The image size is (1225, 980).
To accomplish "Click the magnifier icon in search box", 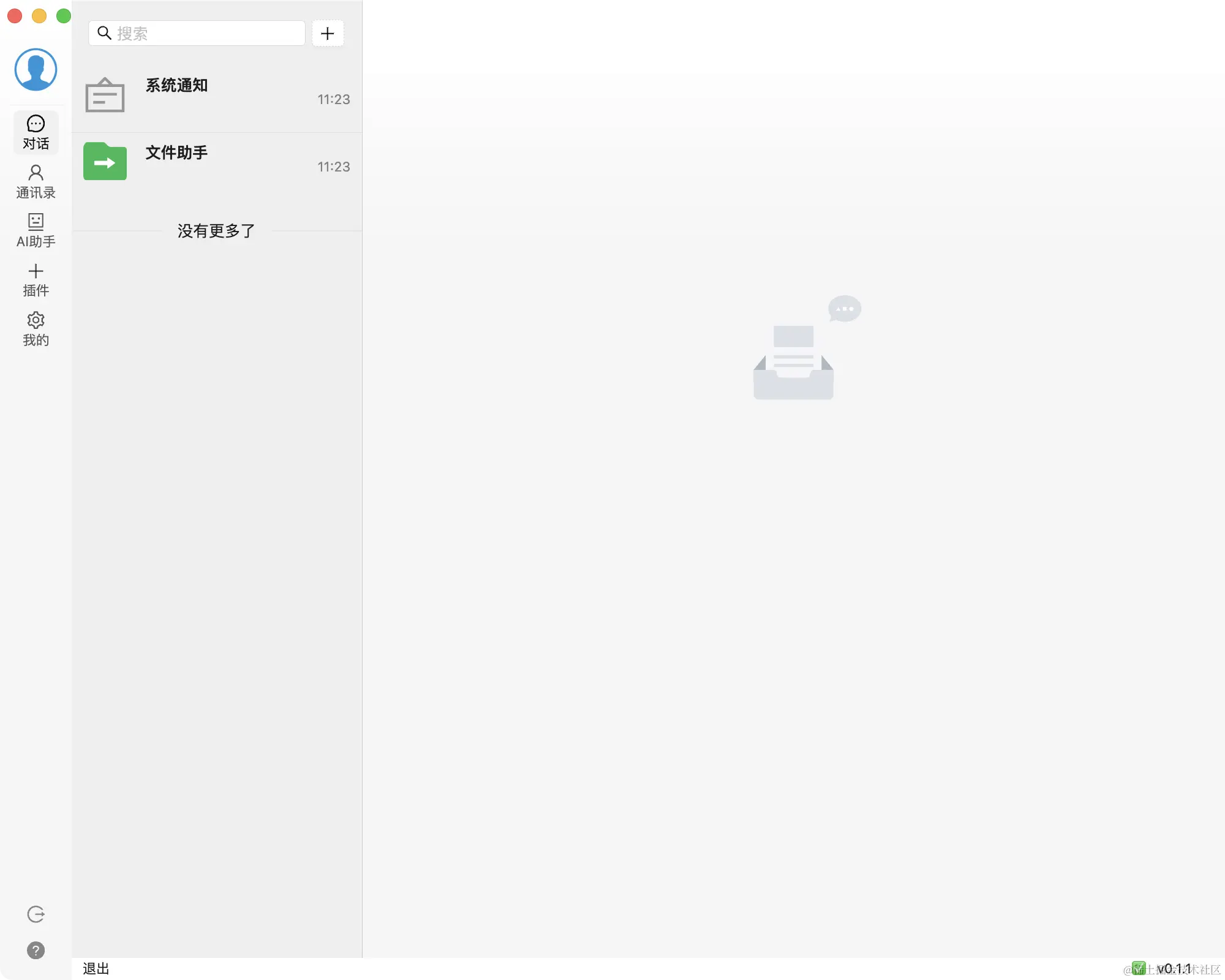I will tap(104, 33).
